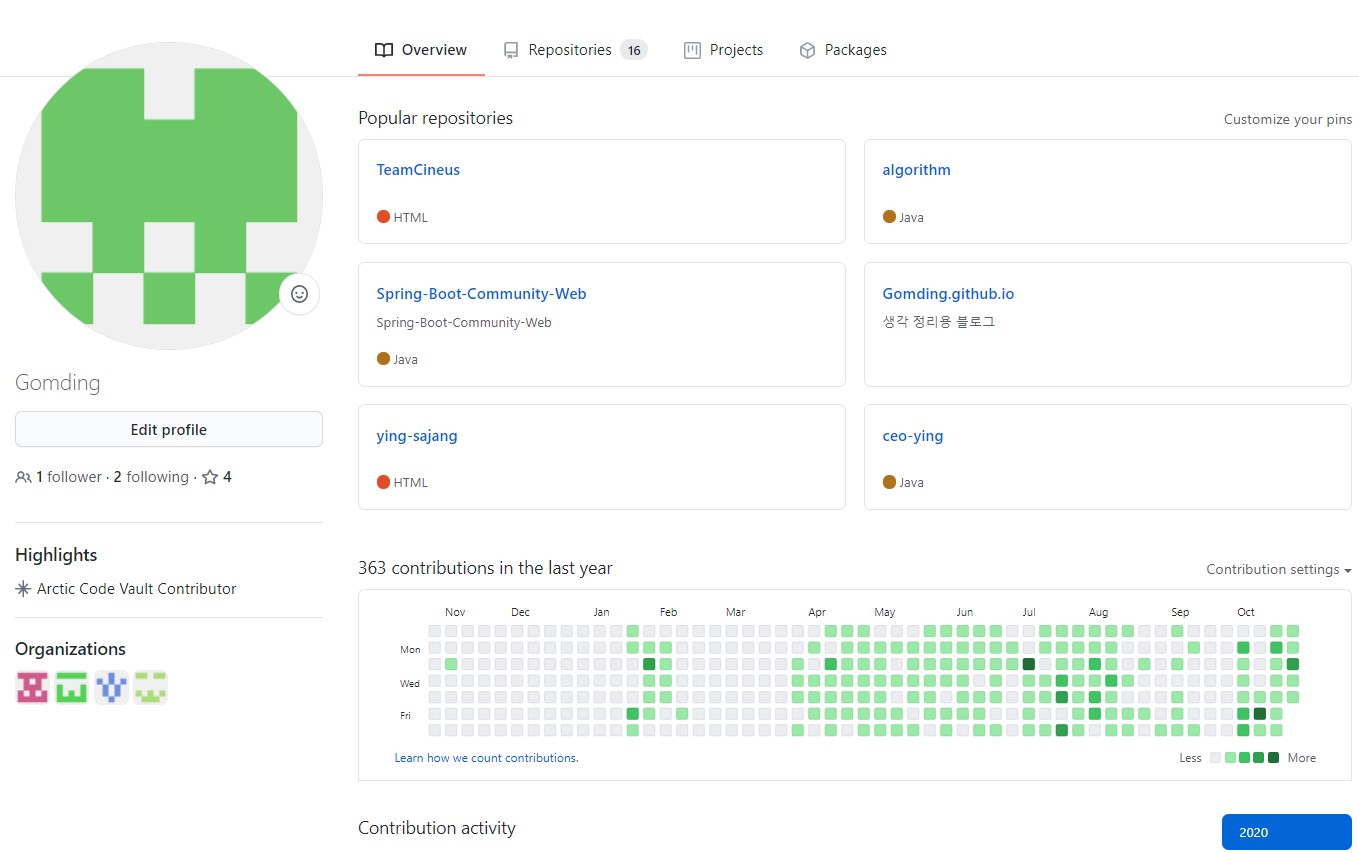Open the ceo-ying repository
Viewport: 1359px width, 853px height.
(x=913, y=436)
